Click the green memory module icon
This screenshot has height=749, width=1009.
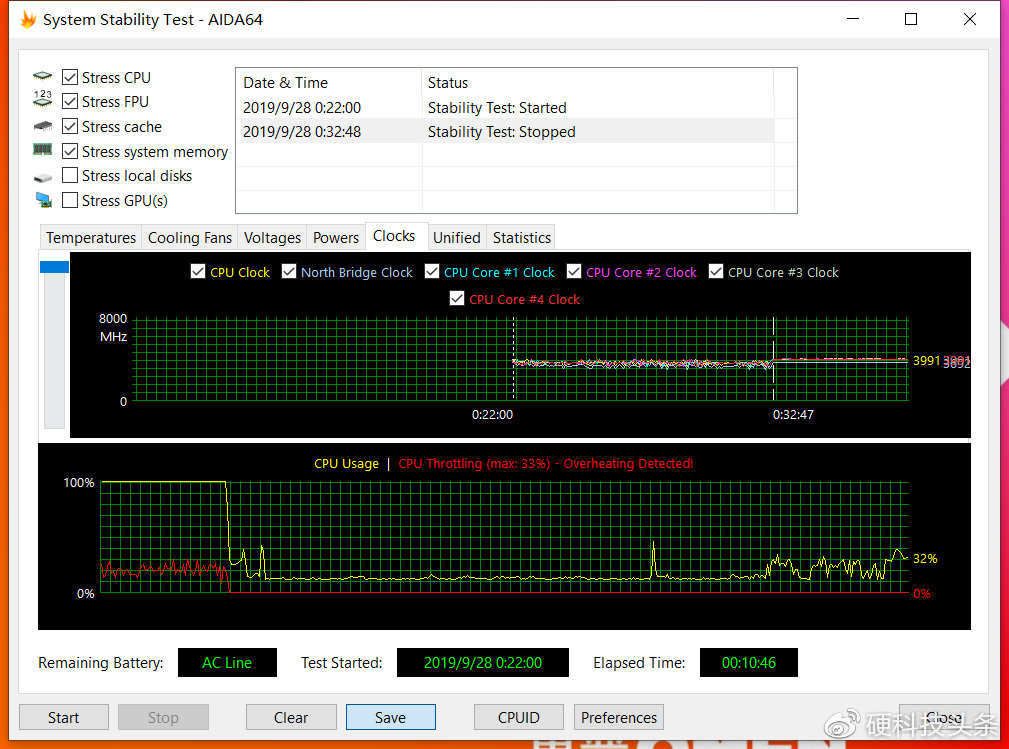[42, 151]
